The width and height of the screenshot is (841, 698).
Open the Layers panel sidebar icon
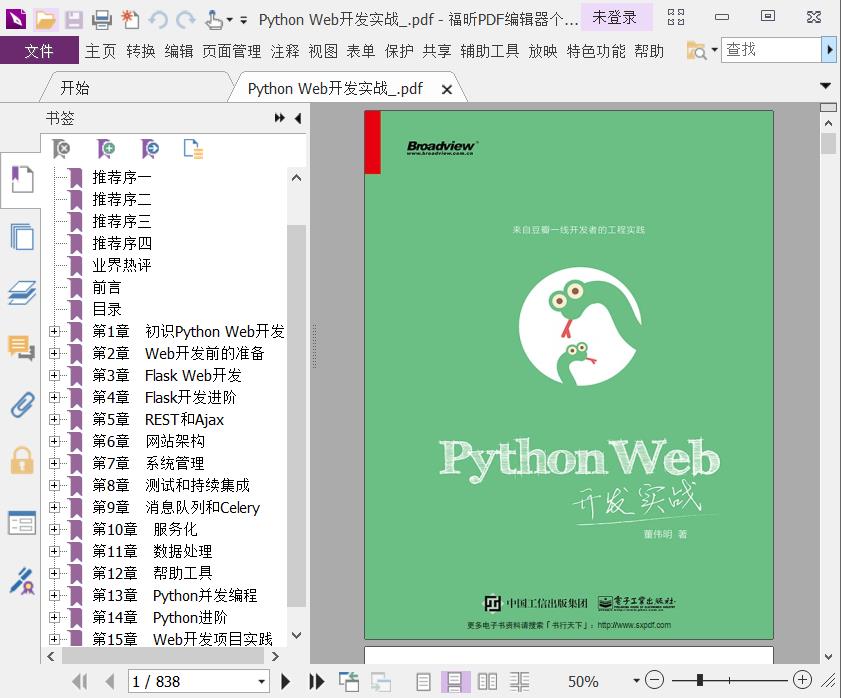pyautogui.click(x=22, y=293)
